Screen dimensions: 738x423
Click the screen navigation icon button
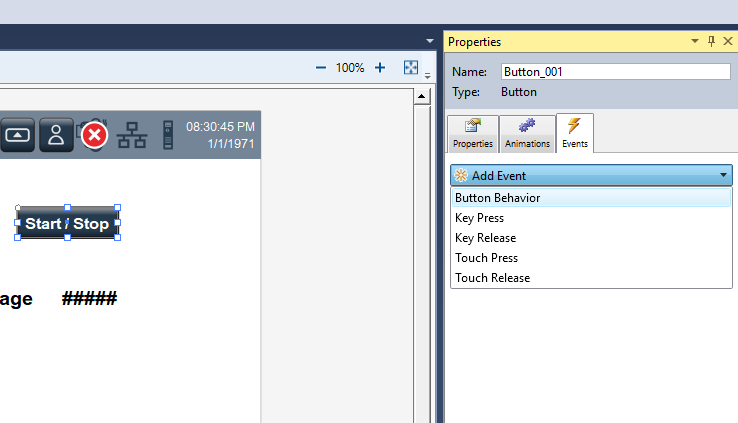(x=18, y=135)
